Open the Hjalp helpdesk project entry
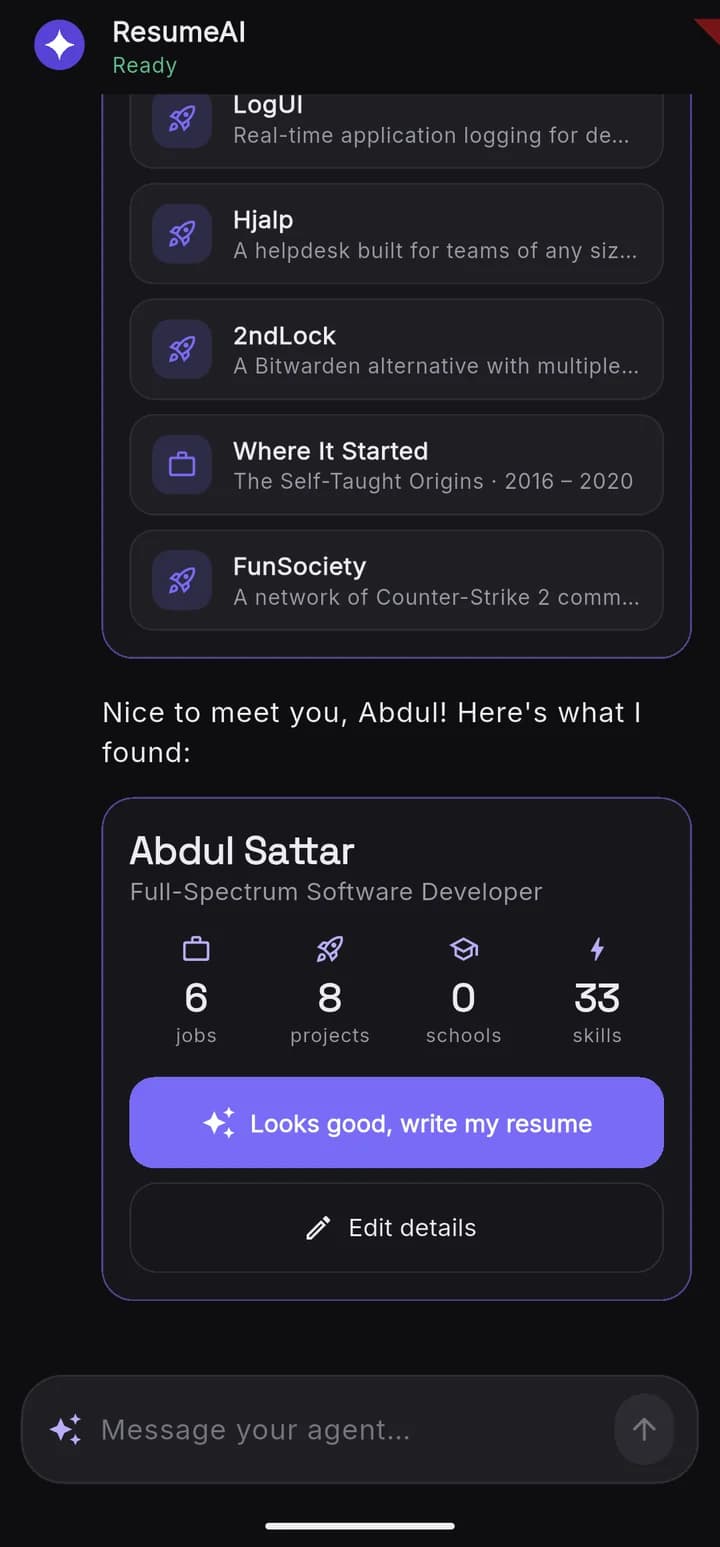Image resolution: width=720 pixels, height=1547 pixels. 396,234
